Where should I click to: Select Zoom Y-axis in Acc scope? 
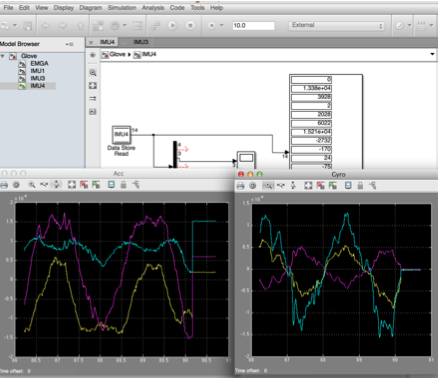57,184
